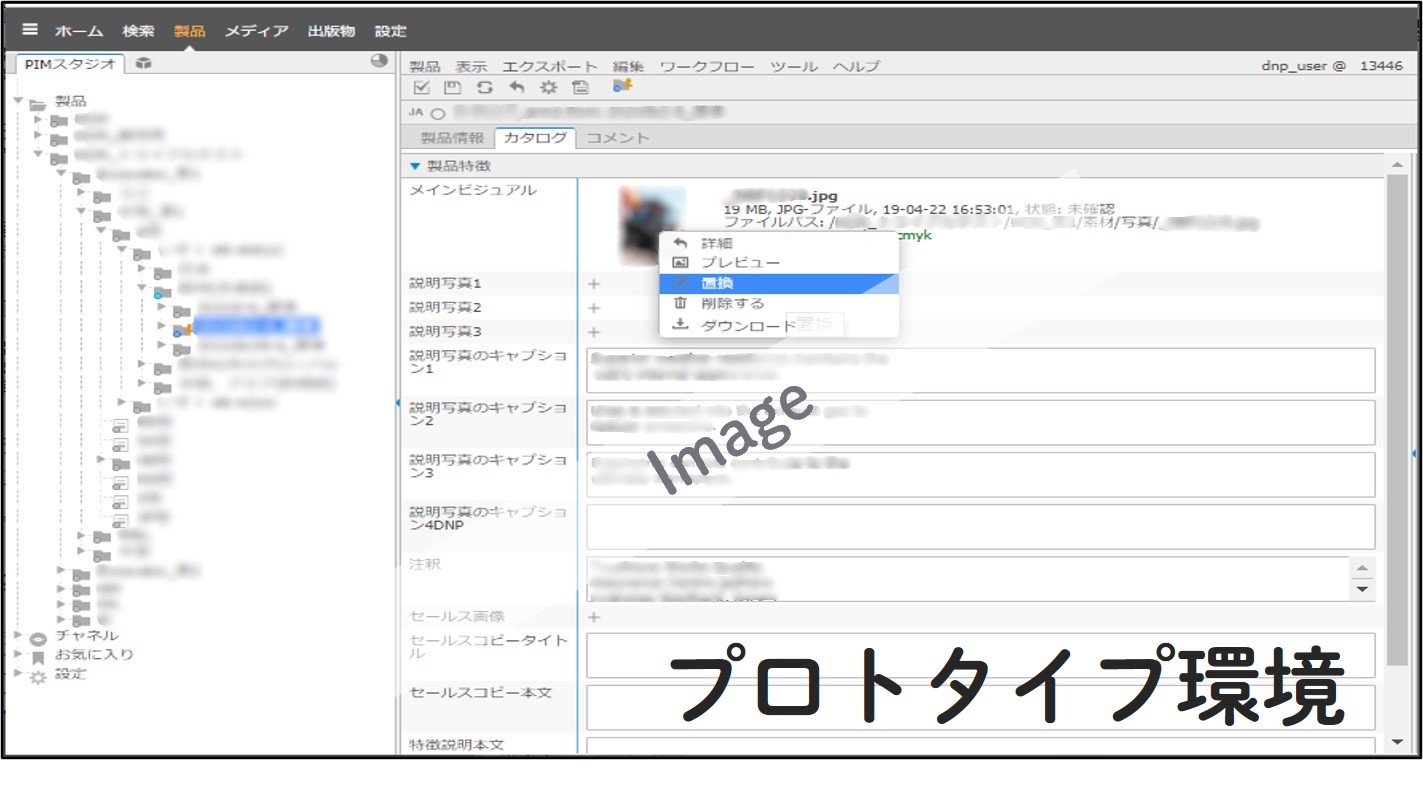Click the plus button next to セールス画像
1423x786 pixels.
point(593,617)
